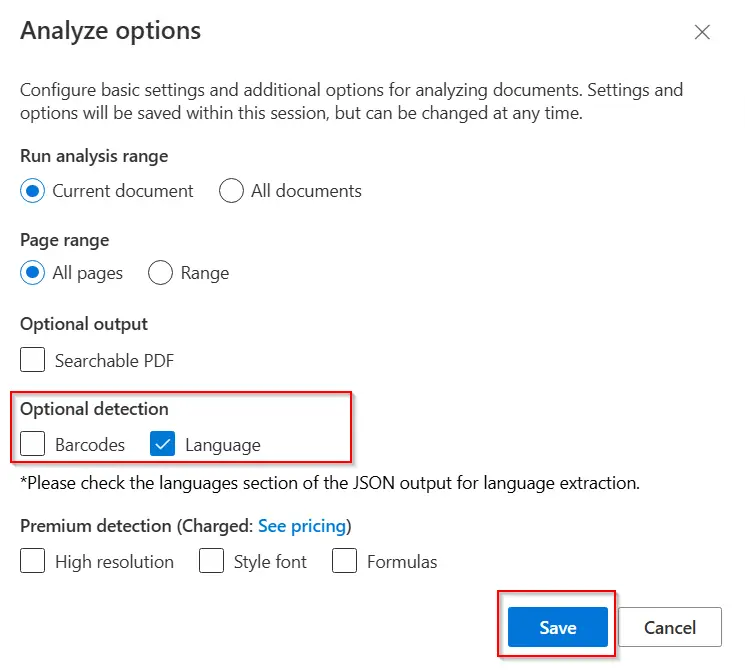Click the Cancel button
This screenshot has width=745, height=670.
tap(670, 628)
